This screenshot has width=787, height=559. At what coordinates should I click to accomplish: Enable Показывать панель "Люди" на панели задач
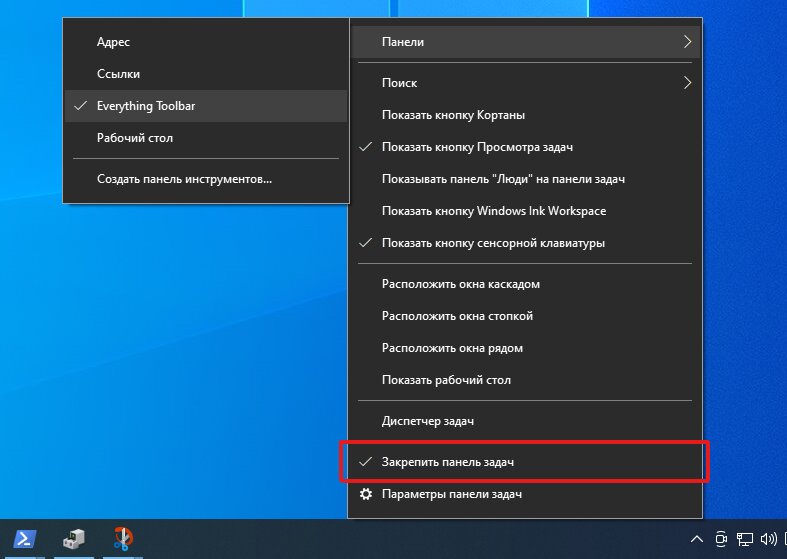pos(525,179)
